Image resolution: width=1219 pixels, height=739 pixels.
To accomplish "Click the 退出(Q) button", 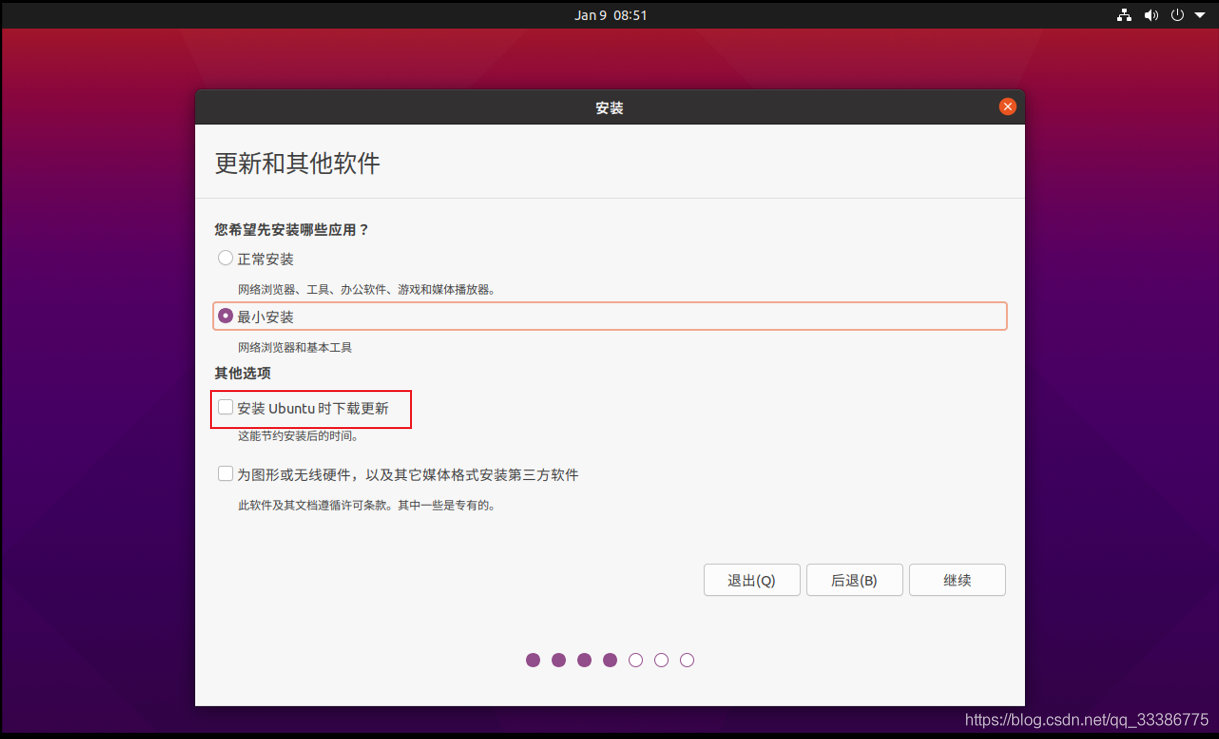I will pos(752,580).
